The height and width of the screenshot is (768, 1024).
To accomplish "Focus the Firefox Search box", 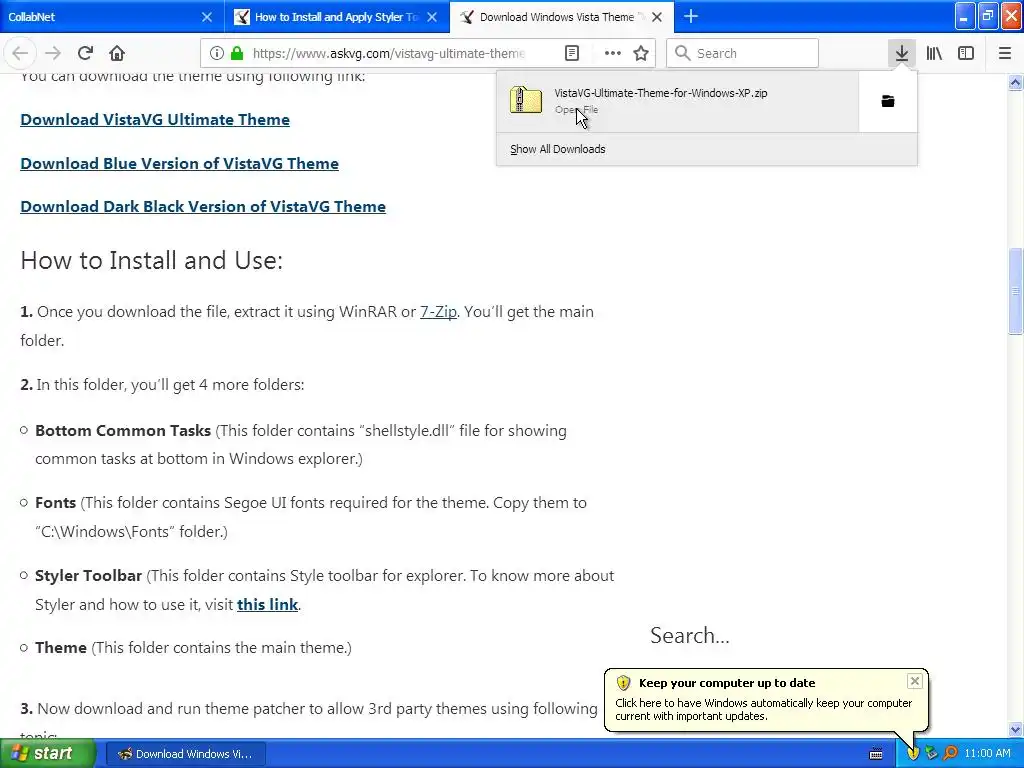I will coord(743,53).
